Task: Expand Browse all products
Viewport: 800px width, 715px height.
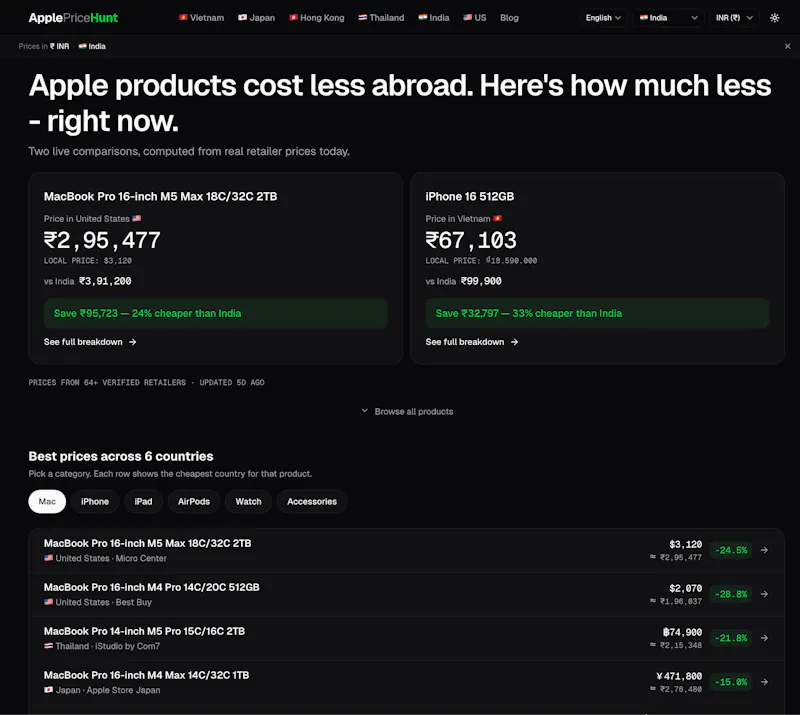Action: (x=407, y=411)
